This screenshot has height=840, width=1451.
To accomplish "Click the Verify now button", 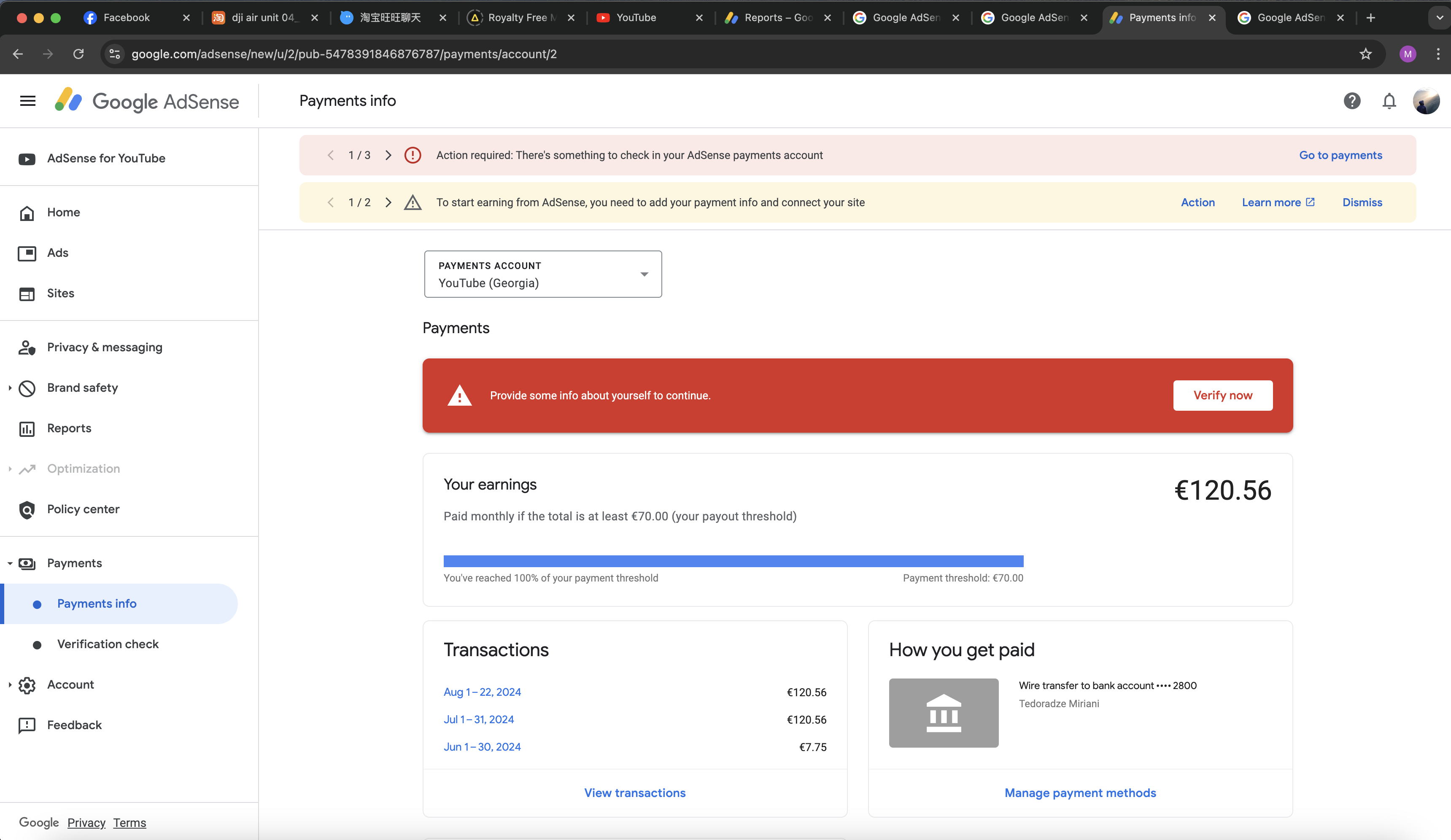I will (x=1222, y=396).
